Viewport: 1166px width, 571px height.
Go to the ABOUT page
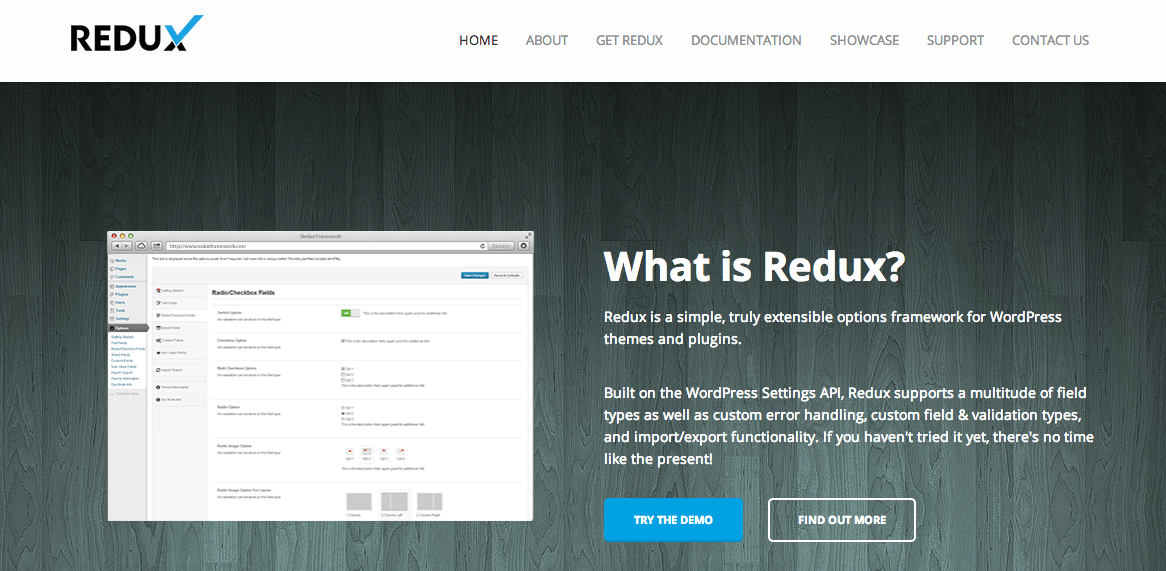pos(547,40)
